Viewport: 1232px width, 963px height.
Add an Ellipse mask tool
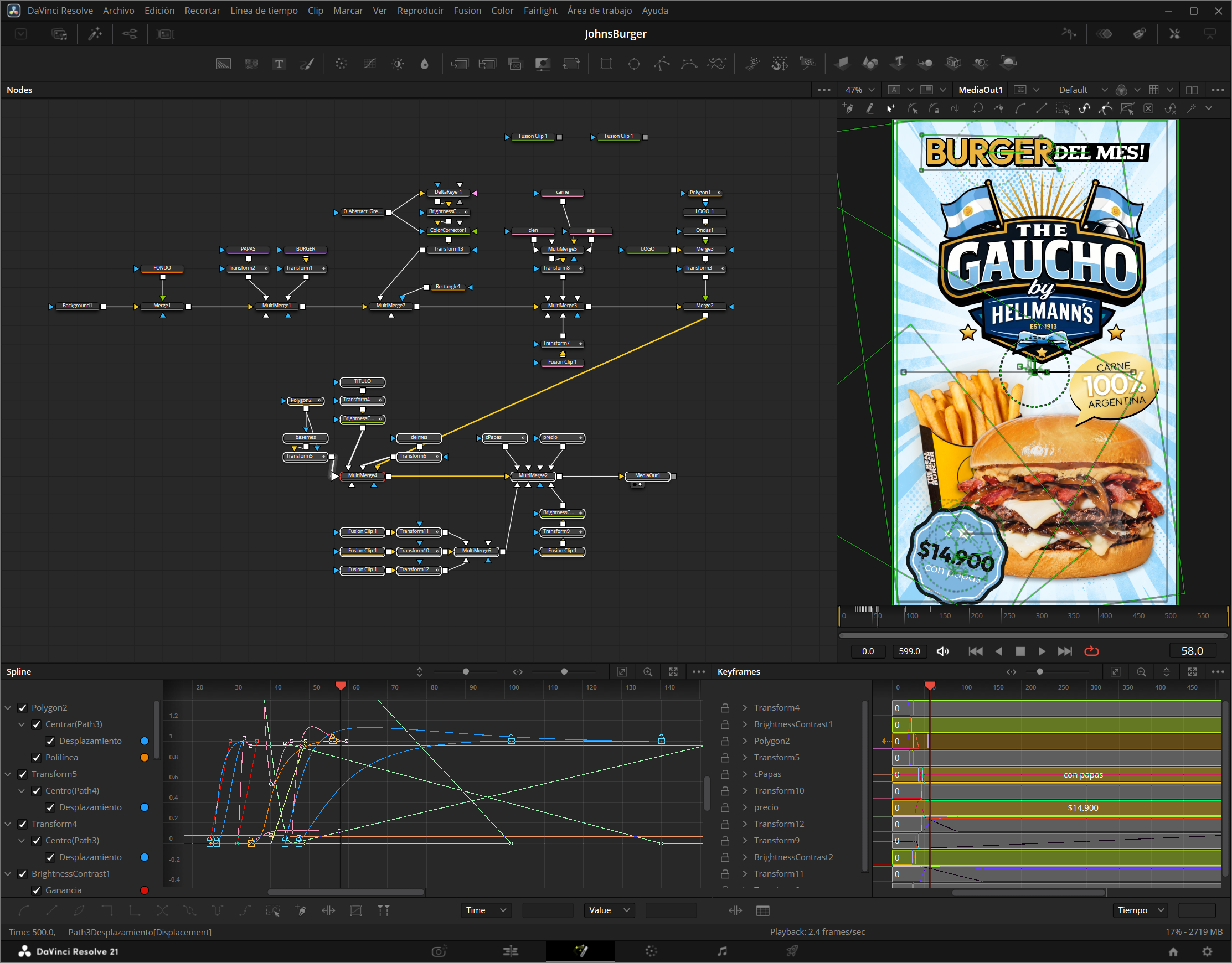(634, 64)
